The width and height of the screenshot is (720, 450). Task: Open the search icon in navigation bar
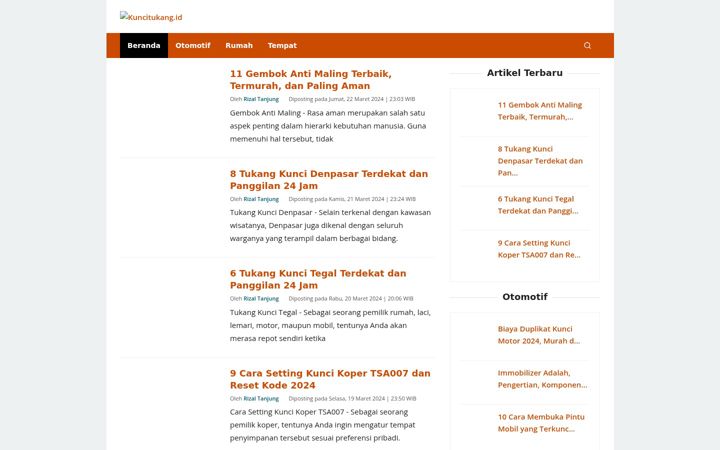tap(587, 45)
